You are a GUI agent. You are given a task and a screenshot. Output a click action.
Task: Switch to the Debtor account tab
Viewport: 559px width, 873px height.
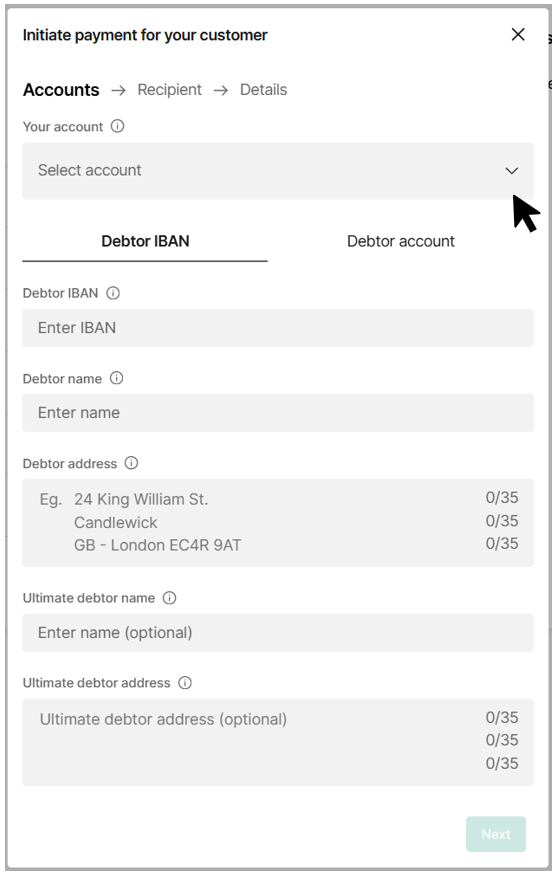pos(401,241)
